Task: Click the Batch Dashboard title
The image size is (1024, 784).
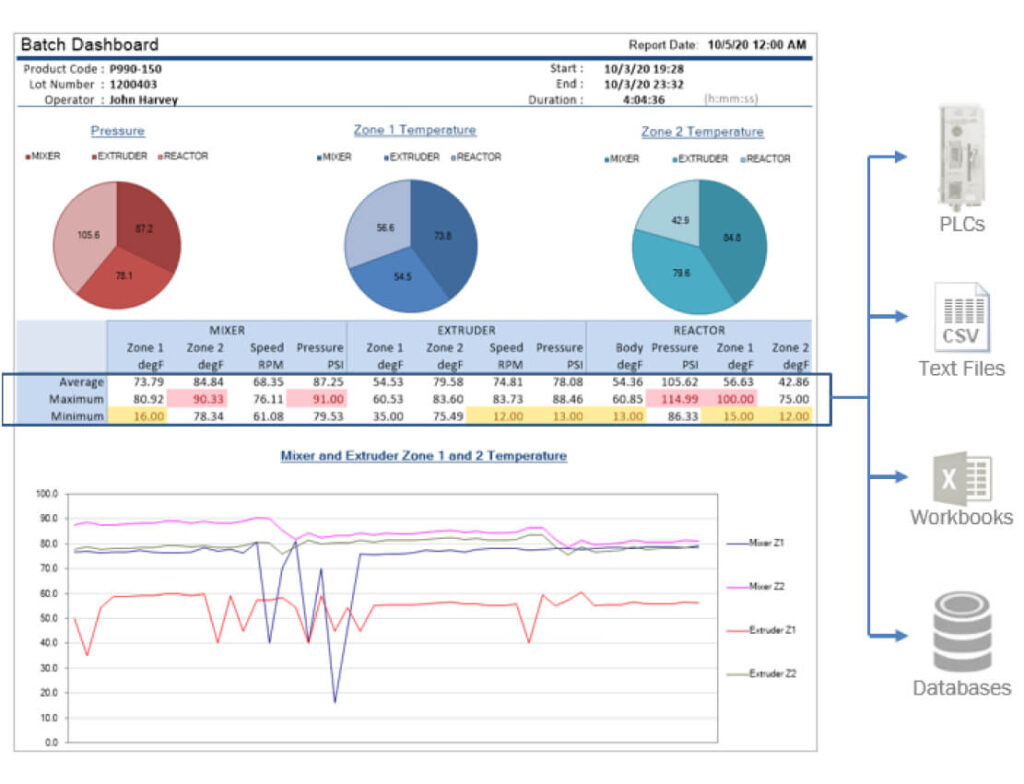Action: pos(89,45)
